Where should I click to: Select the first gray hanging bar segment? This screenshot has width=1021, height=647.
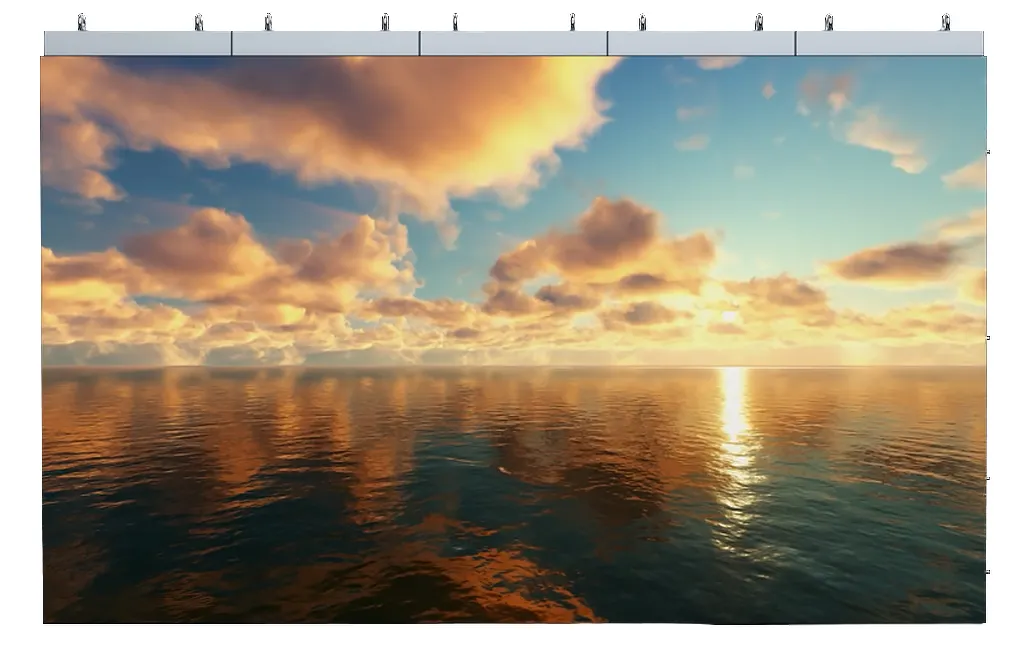[x=138, y=43]
